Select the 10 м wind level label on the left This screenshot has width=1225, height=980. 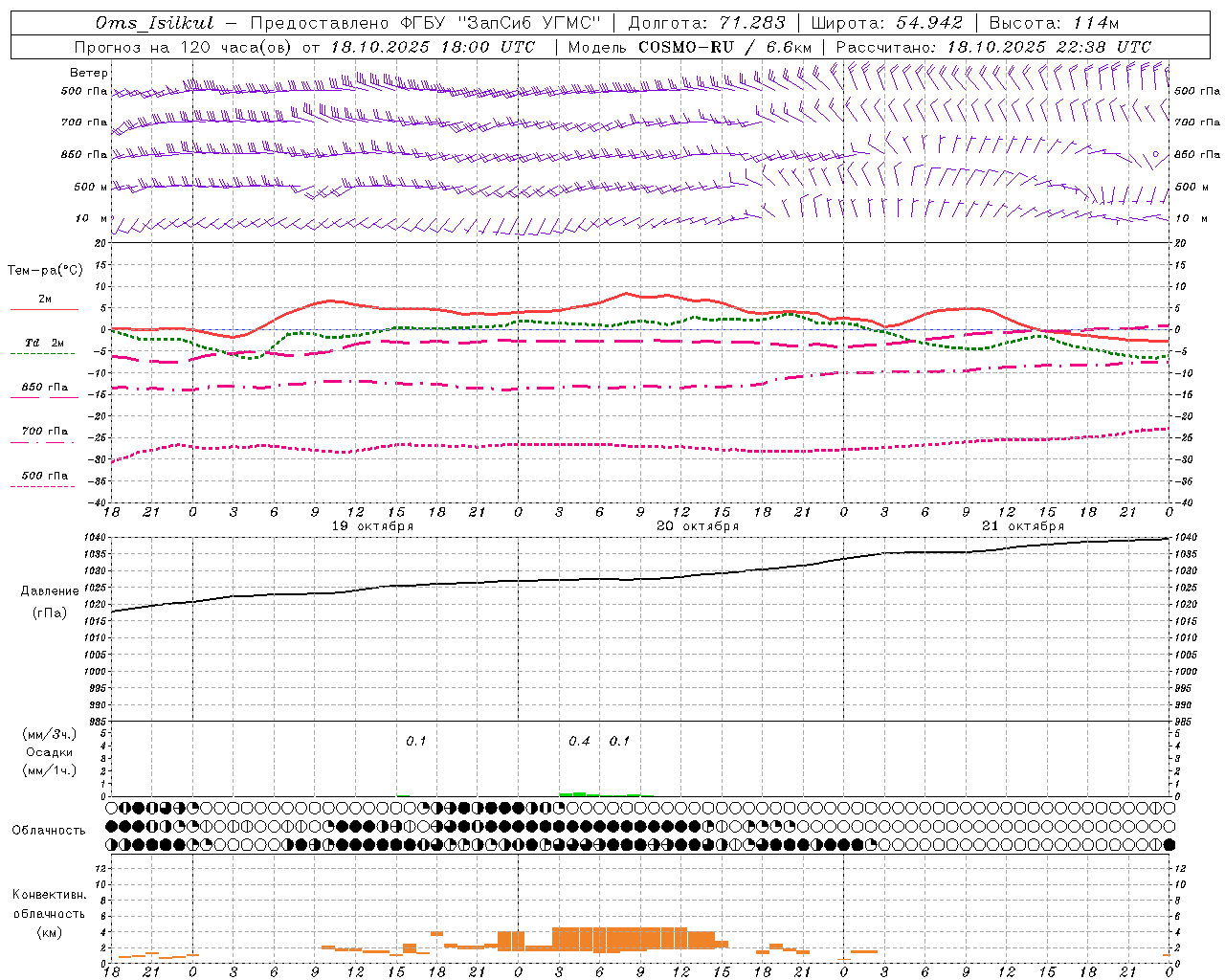click(x=92, y=219)
